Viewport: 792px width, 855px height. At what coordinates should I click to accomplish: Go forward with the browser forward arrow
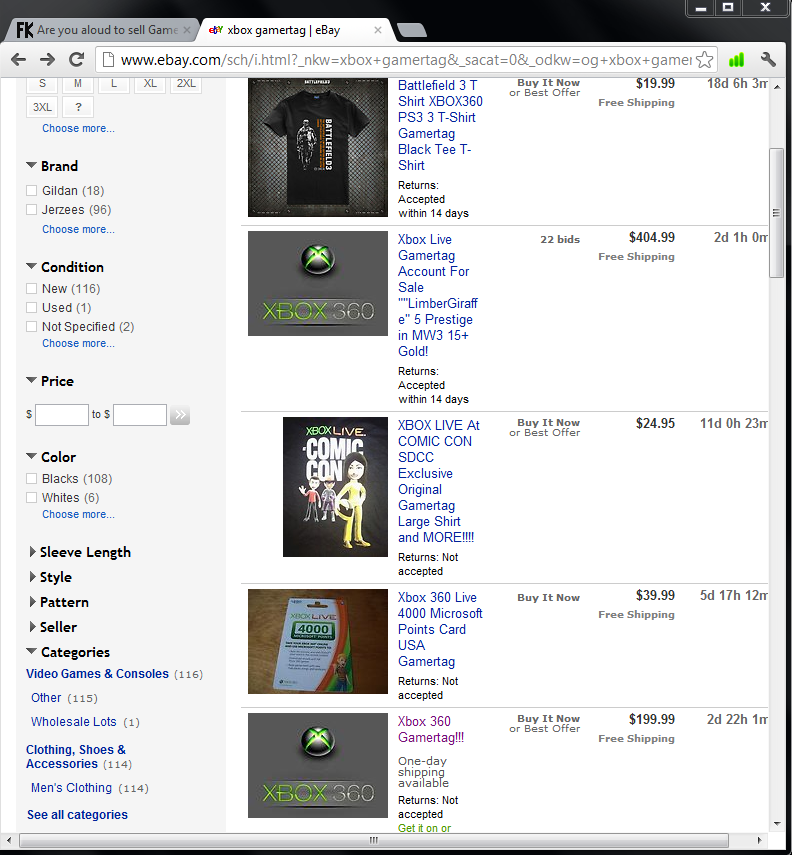pyautogui.click(x=47, y=59)
